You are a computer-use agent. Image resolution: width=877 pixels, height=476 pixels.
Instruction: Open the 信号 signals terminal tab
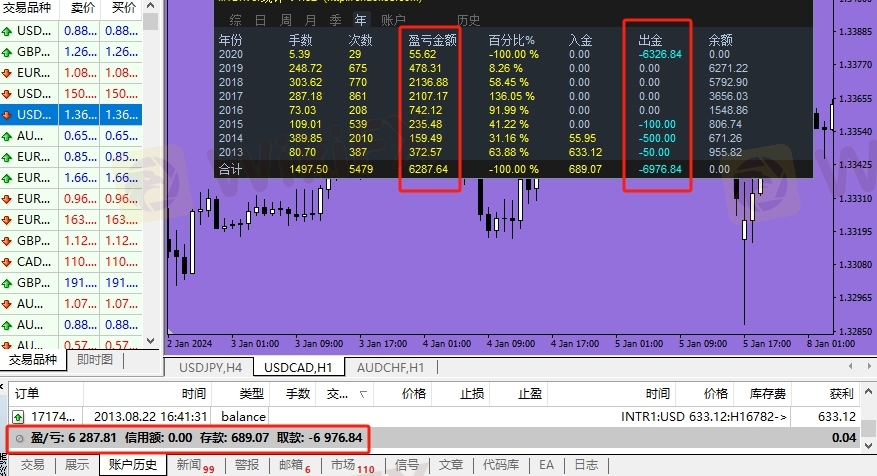click(407, 465)
